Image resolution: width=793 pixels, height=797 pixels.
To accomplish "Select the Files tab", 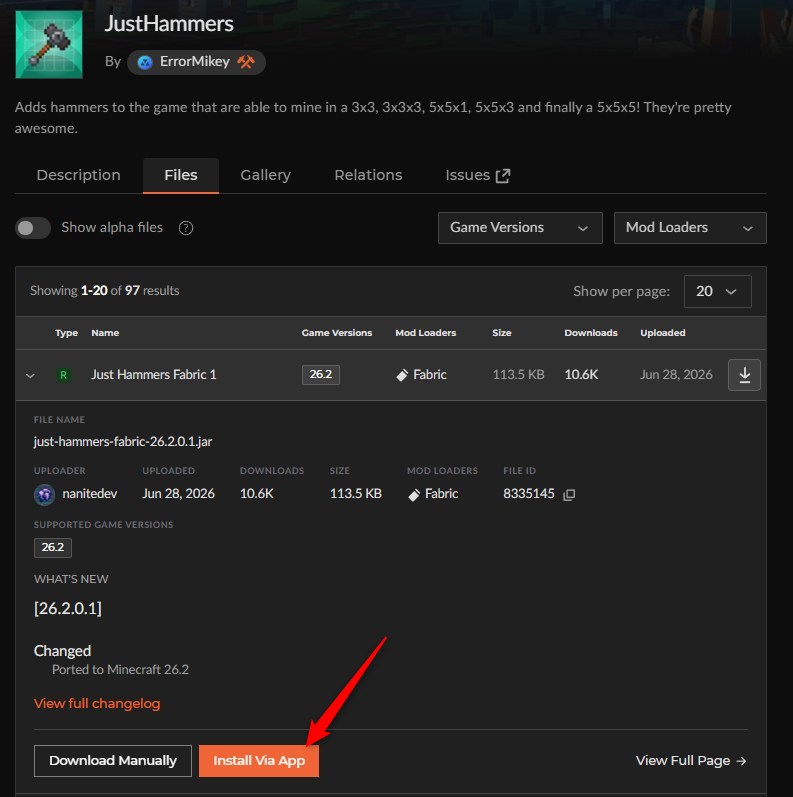I will pos(181,175).
